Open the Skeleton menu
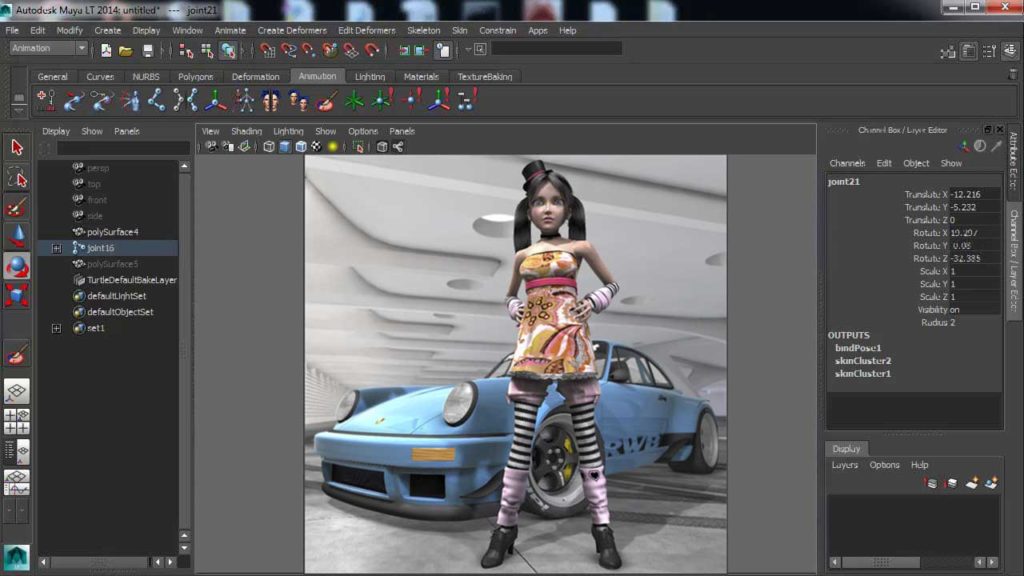Viewport: 1024px width, 576px height. pos(423,31)
